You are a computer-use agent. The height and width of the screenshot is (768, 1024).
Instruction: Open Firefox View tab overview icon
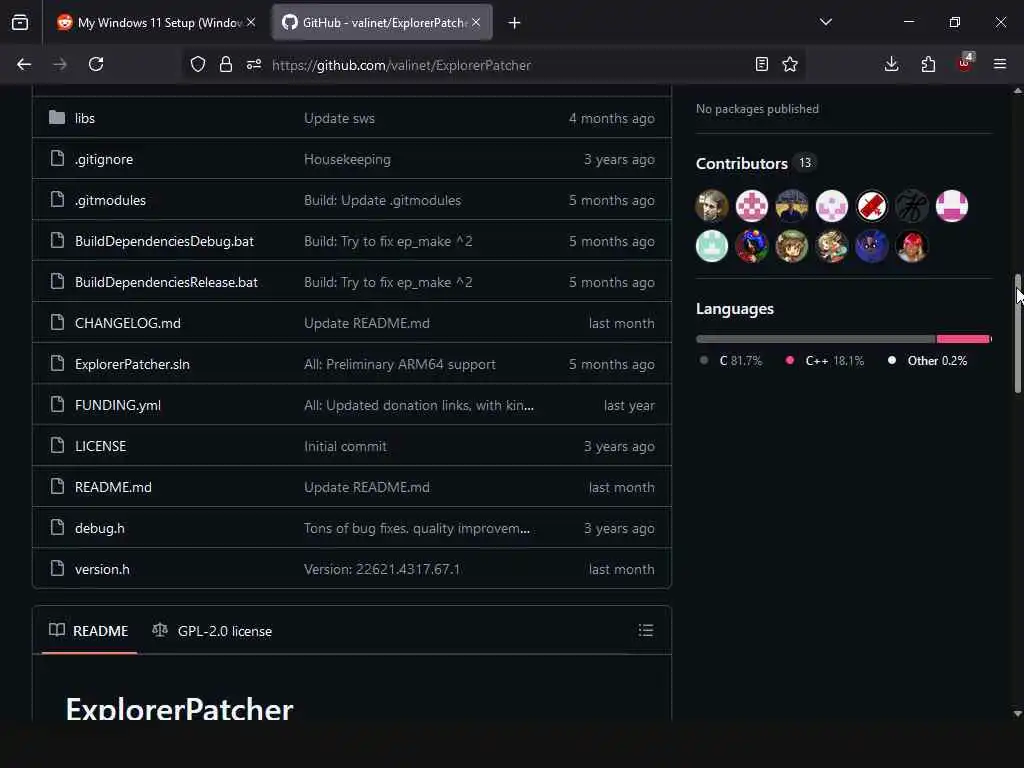point(20,23)
